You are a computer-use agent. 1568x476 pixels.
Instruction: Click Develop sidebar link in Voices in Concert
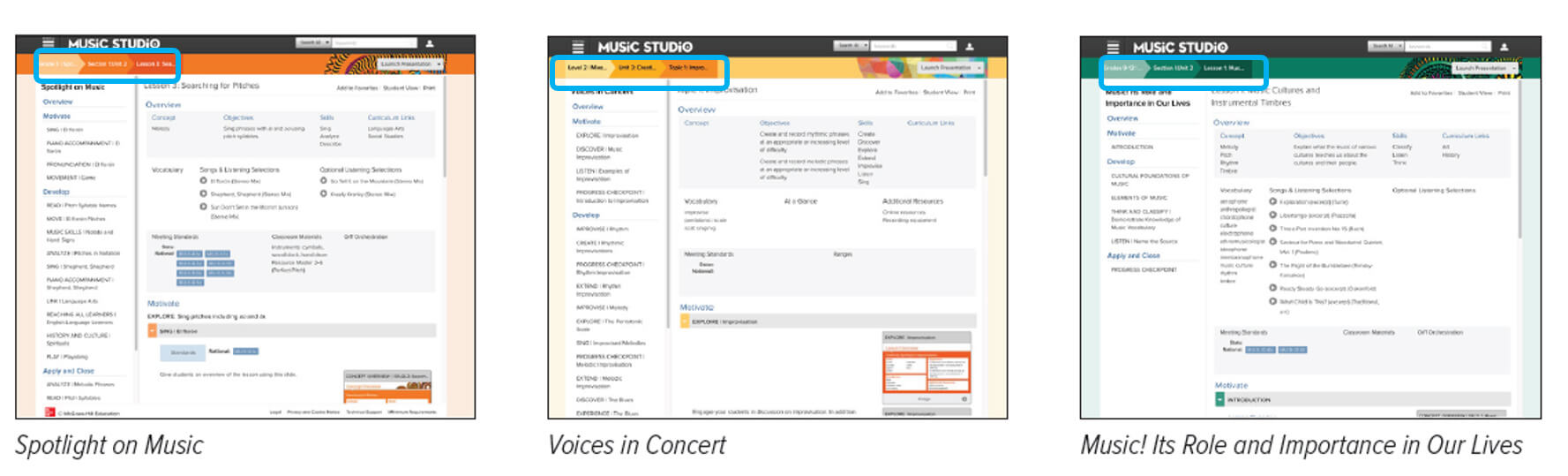pyautogui.click(x=586, y=215)
